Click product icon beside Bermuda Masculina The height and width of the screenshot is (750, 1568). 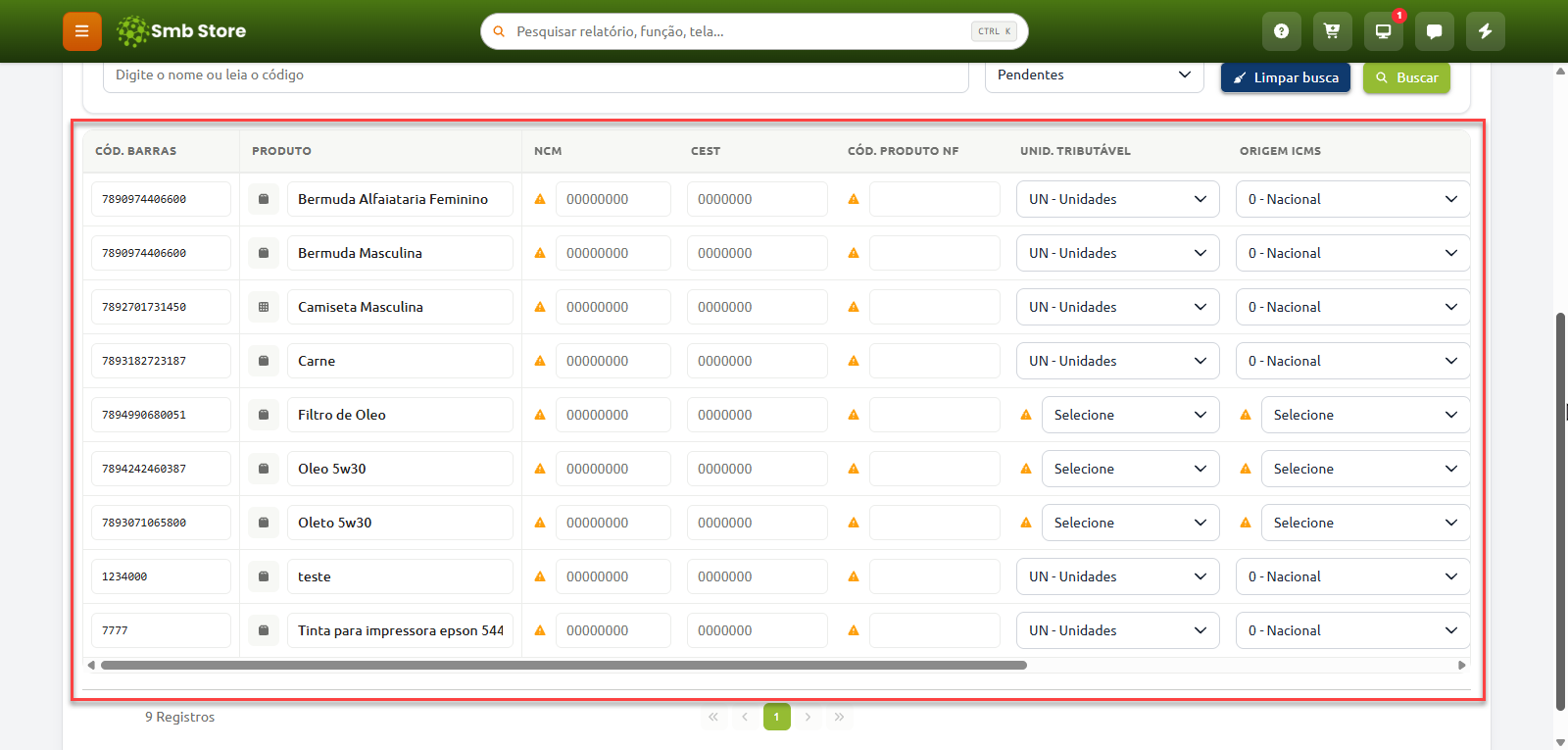coord(264,253)
